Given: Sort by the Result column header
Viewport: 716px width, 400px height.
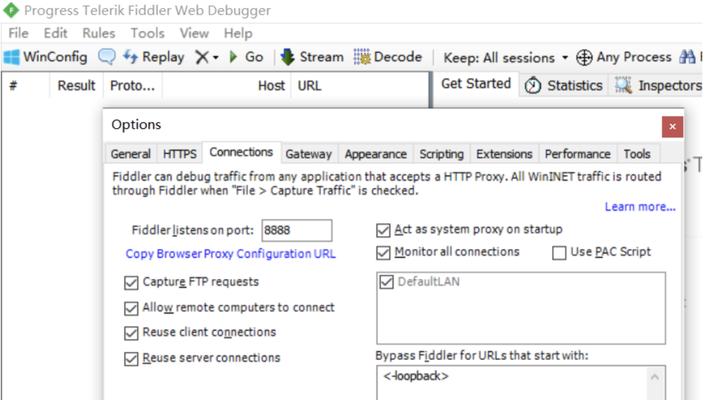Looking at the screenshot, I should (76, 85).
